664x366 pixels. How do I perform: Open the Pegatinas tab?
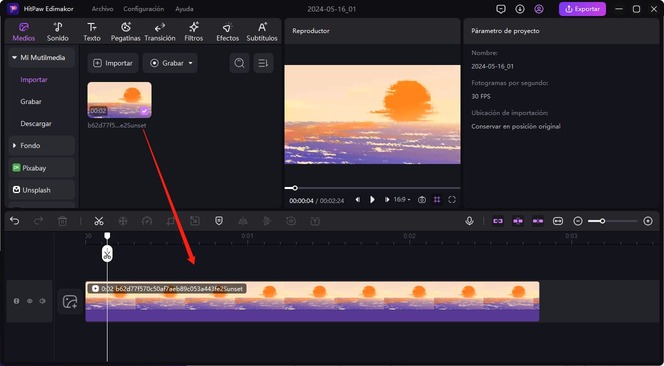126,32
